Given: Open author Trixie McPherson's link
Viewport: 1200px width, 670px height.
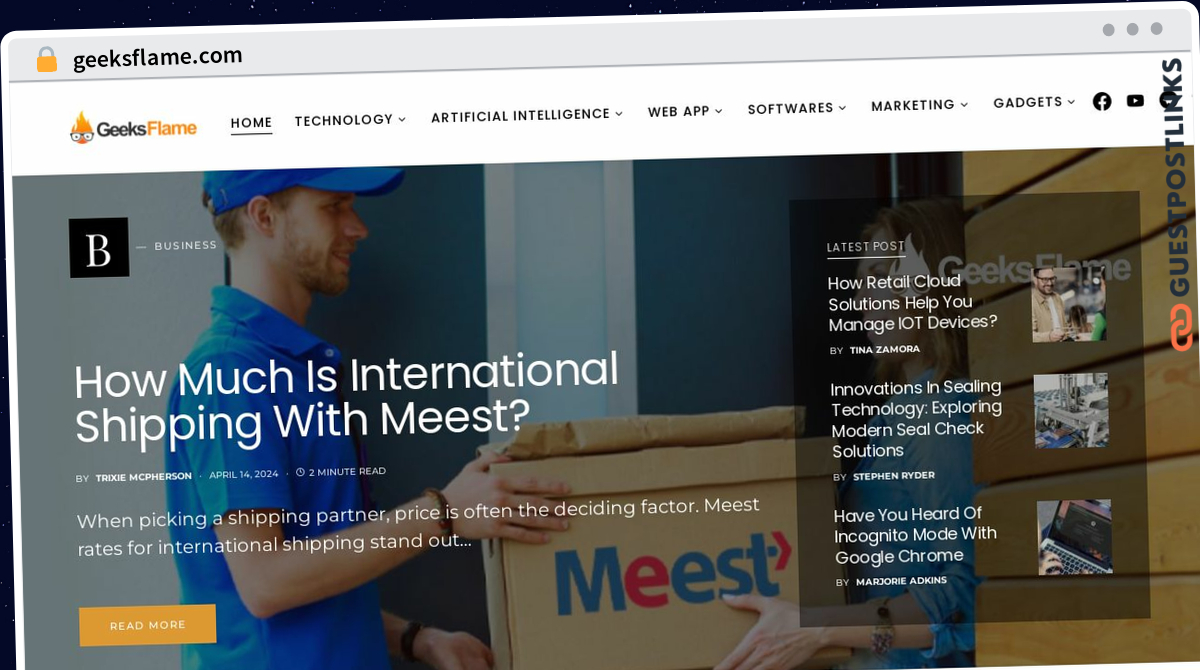Looking at the screenshot, I should [144, 477].
